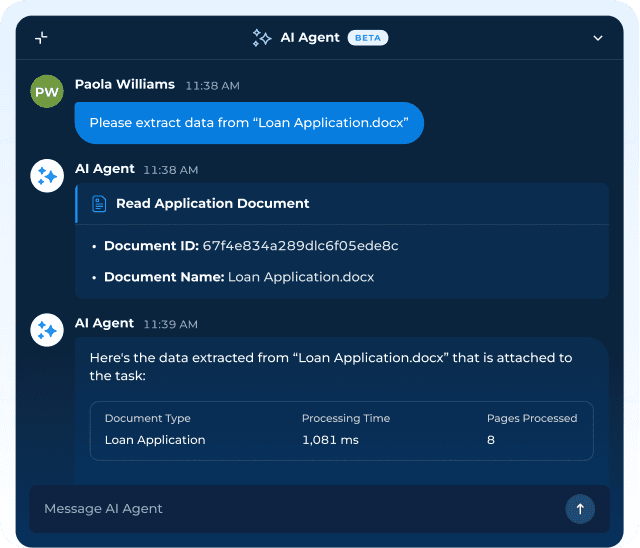Click the PW avatar of Paola Williams
640x548 pixels.
pos(47,91)
